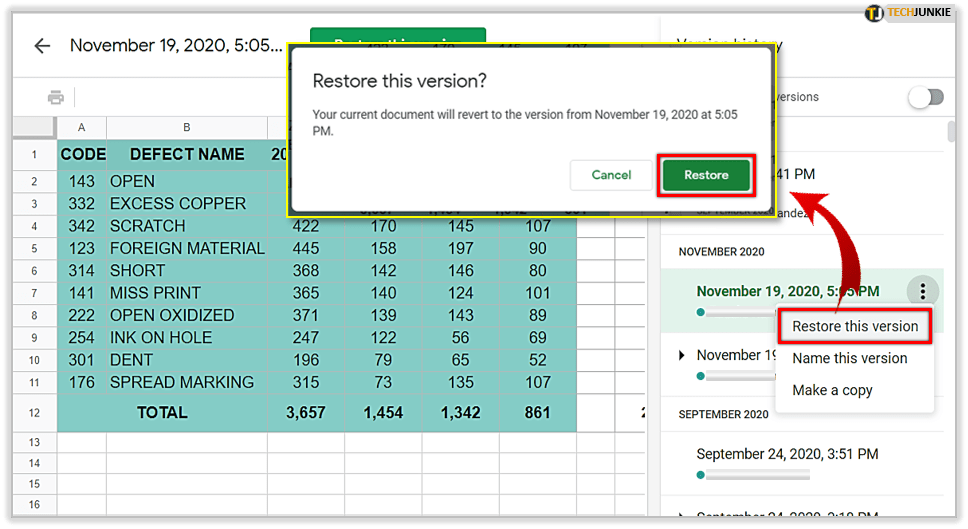Expand the second November version entry

[x=682, y=355]
